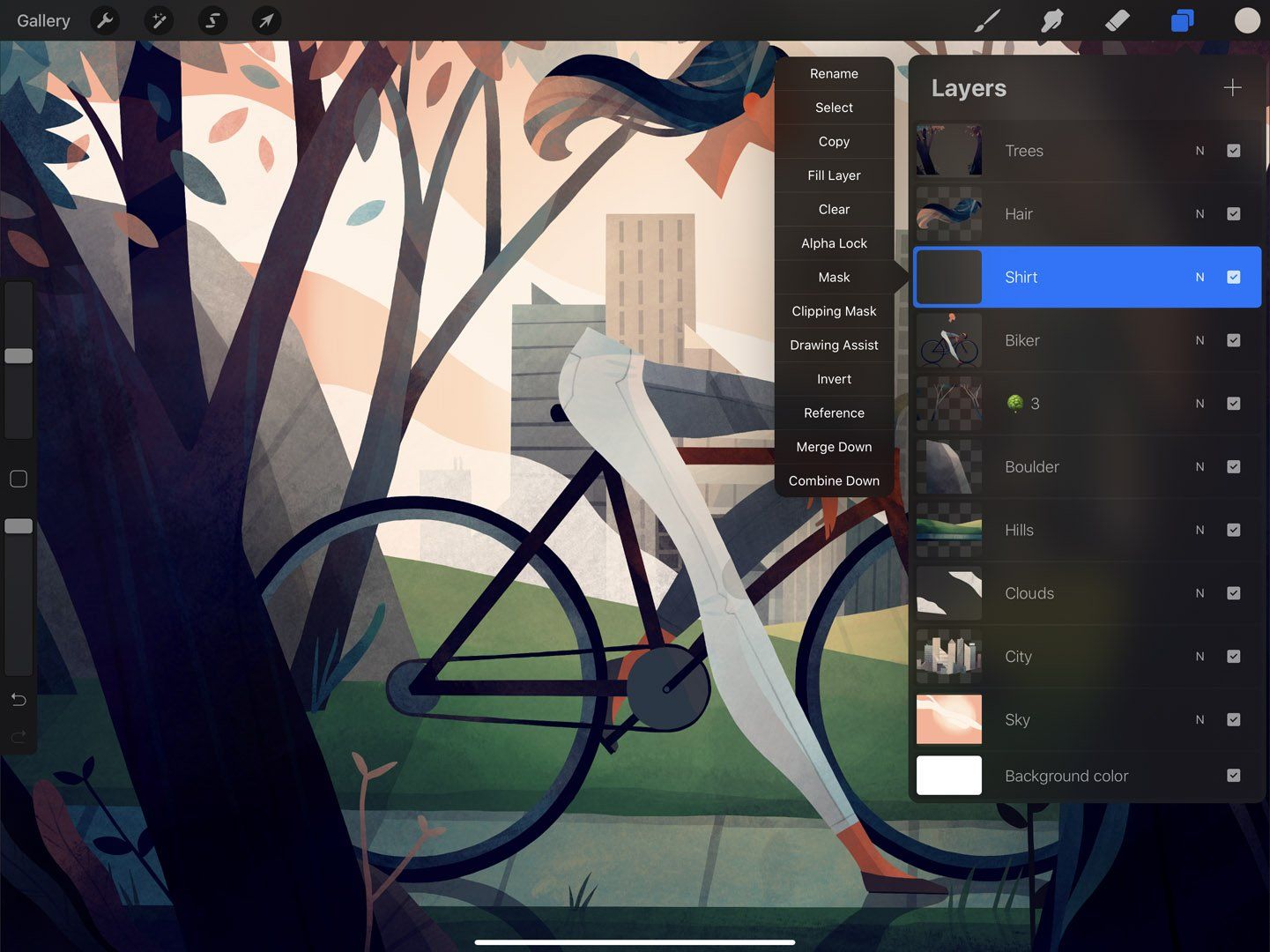Screen dimensions: 1270x952
Task: Open blend mode options for Shirt layer
Action: (1199, 277)
